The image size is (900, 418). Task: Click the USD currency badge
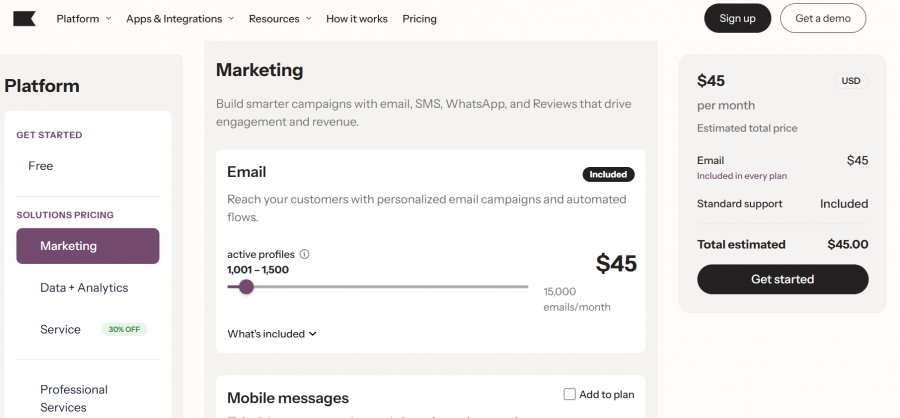850,81
